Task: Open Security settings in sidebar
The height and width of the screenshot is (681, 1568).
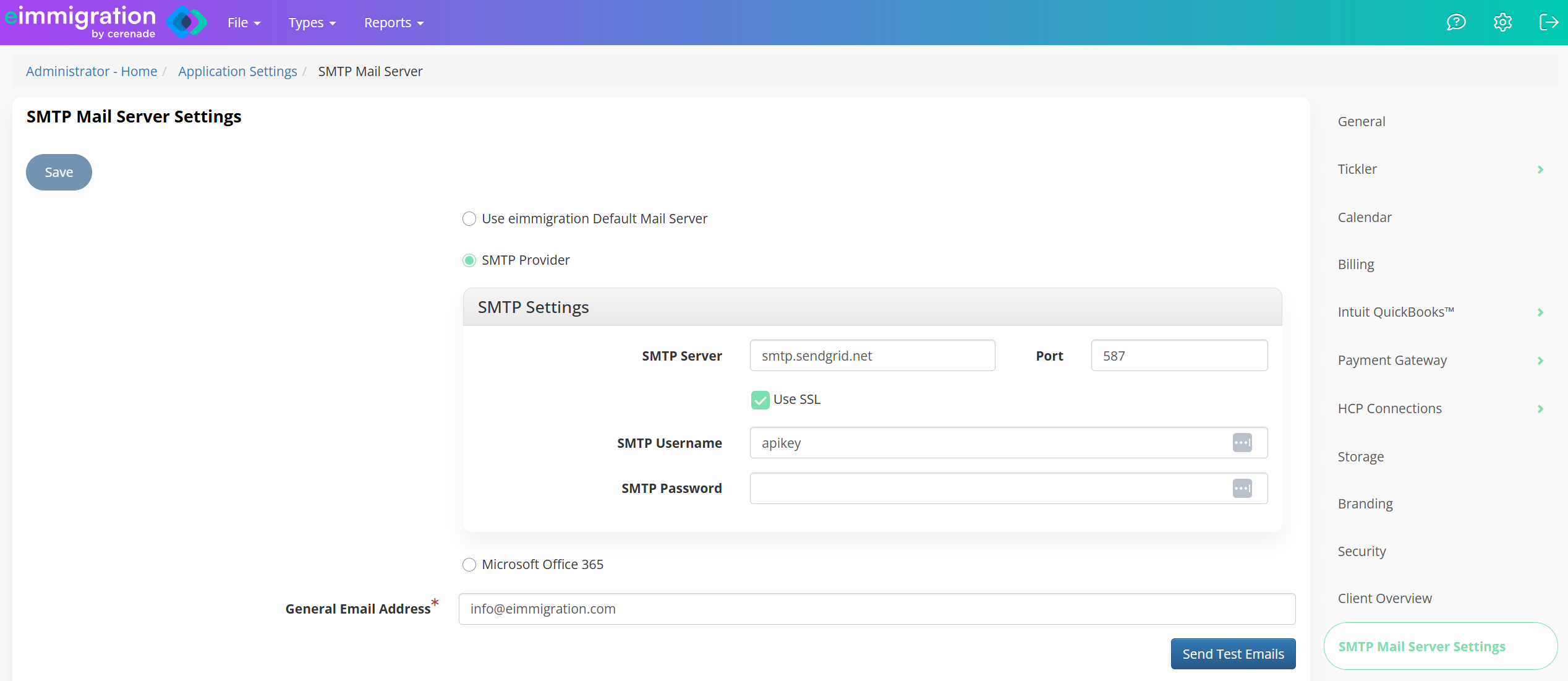Action: pos(1361,552)
